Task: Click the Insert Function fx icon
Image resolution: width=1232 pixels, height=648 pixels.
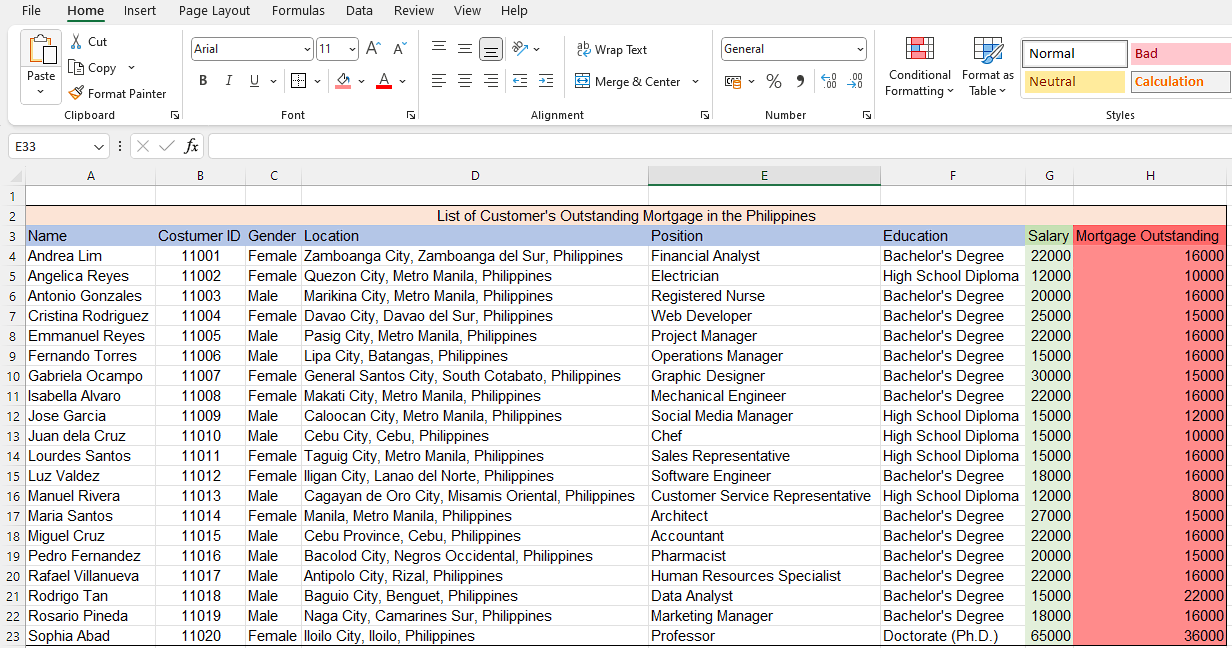Action: click(x=191, y=146)
